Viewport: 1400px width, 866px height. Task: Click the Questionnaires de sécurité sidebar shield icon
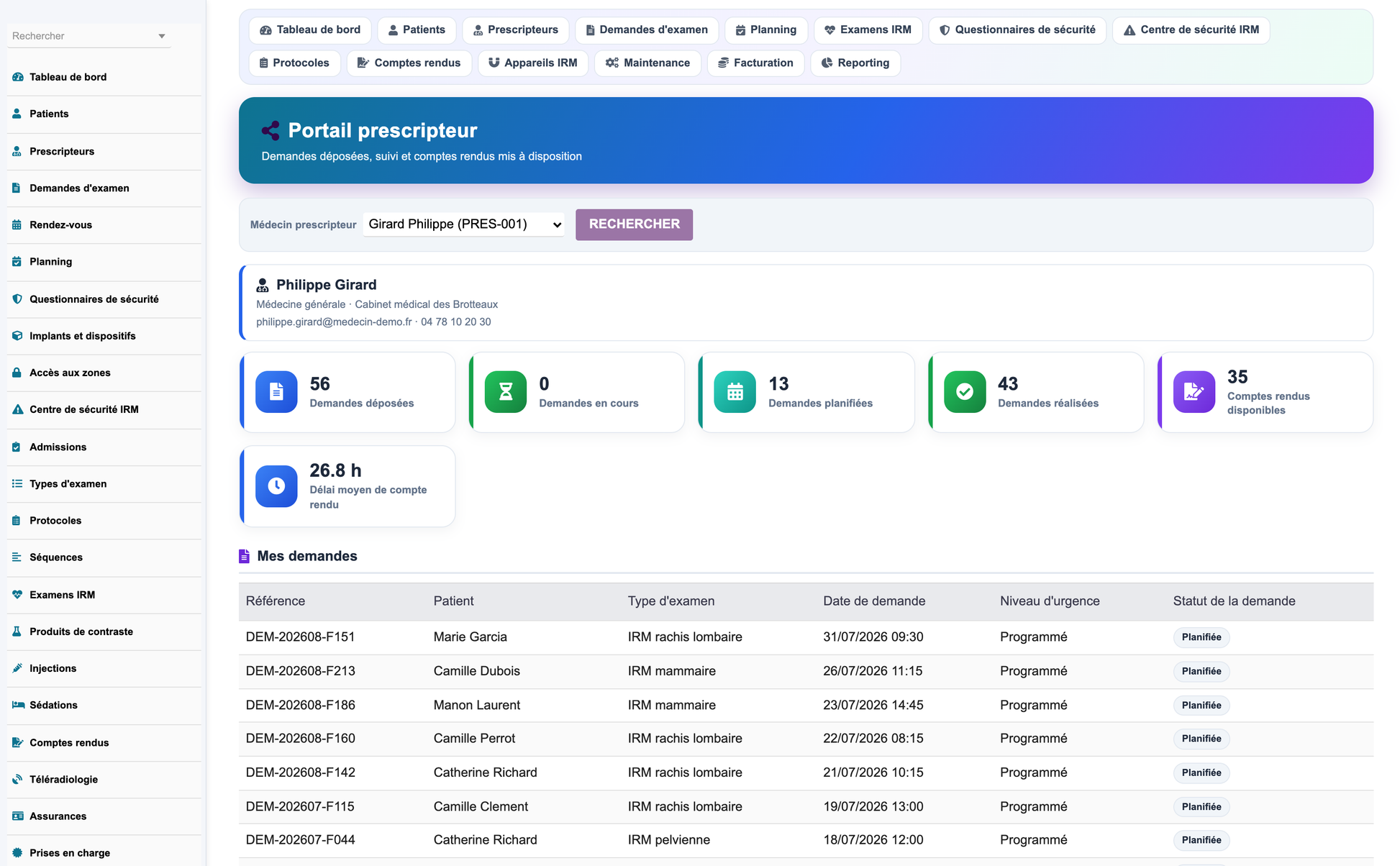pos(17,298)
